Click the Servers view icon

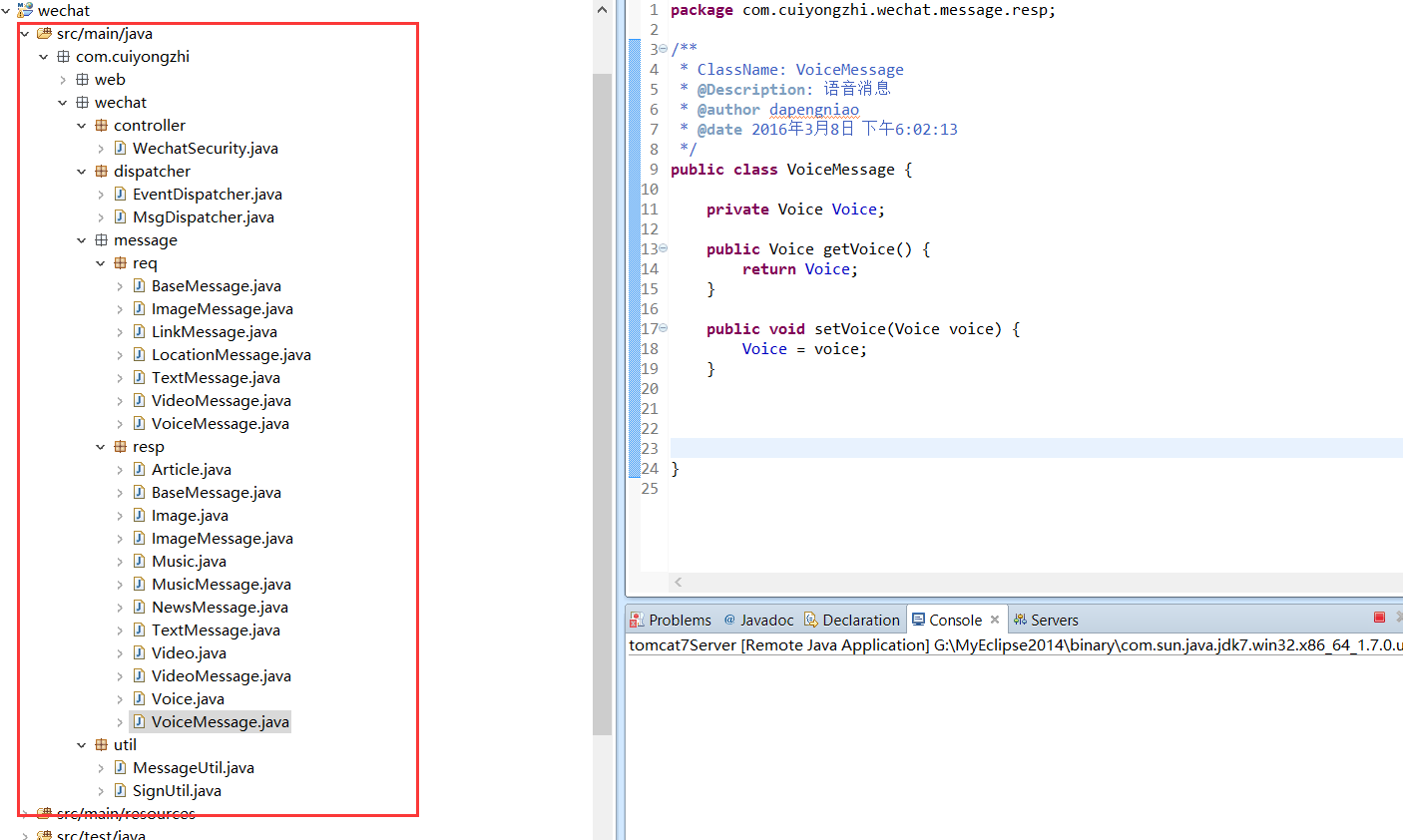[x=1020, y=620]
